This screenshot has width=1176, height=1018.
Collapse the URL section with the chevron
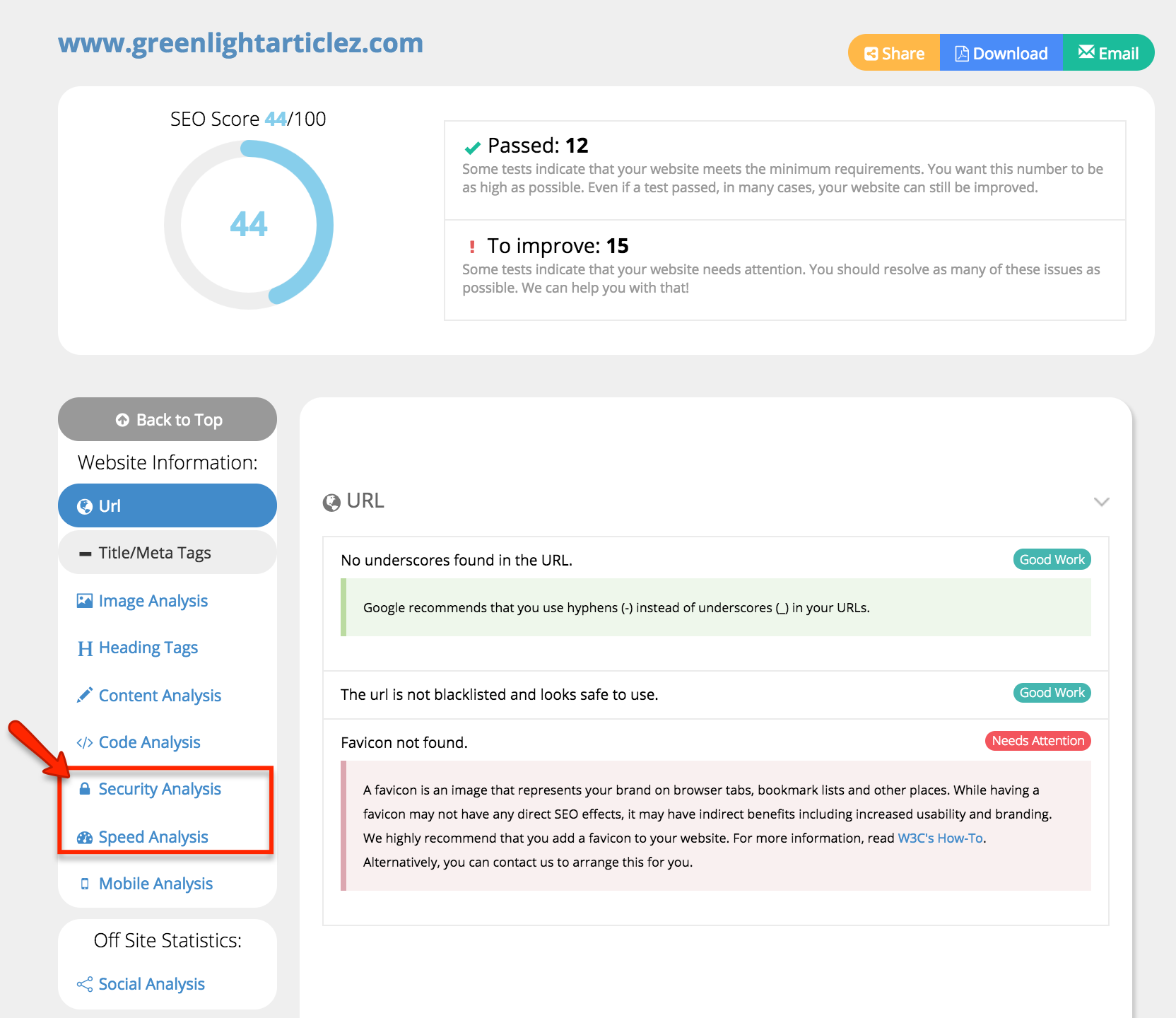pyautogui.click(x=1100, y=502)
